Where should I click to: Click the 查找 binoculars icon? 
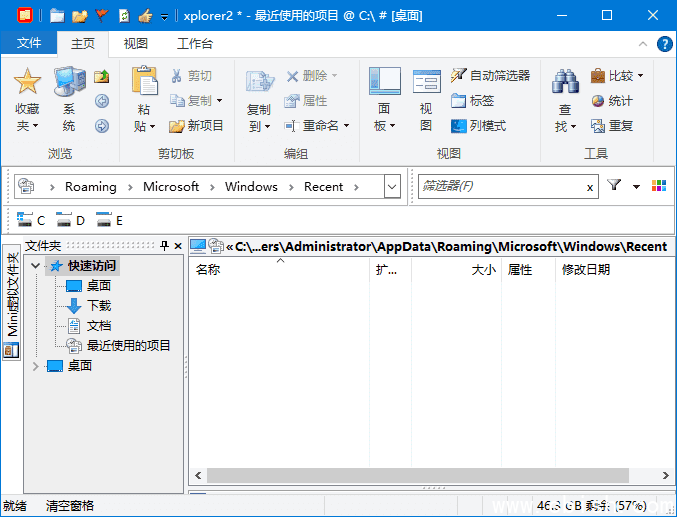tap(565, 82)
